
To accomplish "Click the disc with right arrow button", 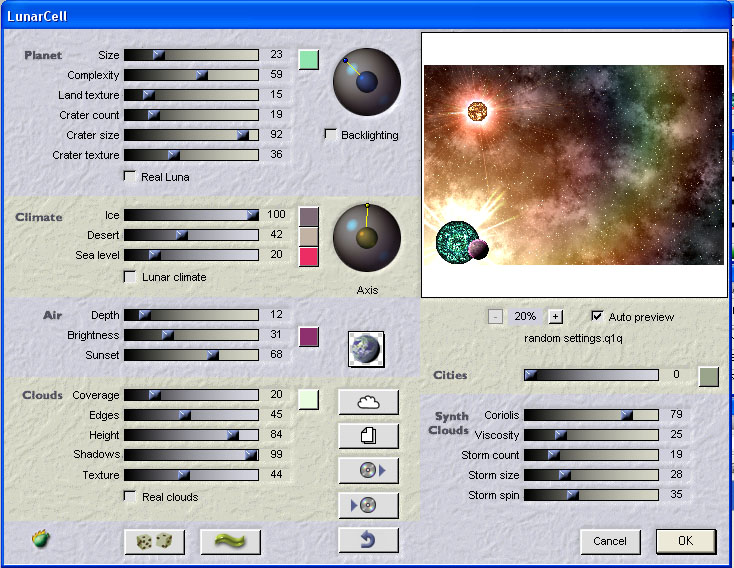I will coord(368,470).
